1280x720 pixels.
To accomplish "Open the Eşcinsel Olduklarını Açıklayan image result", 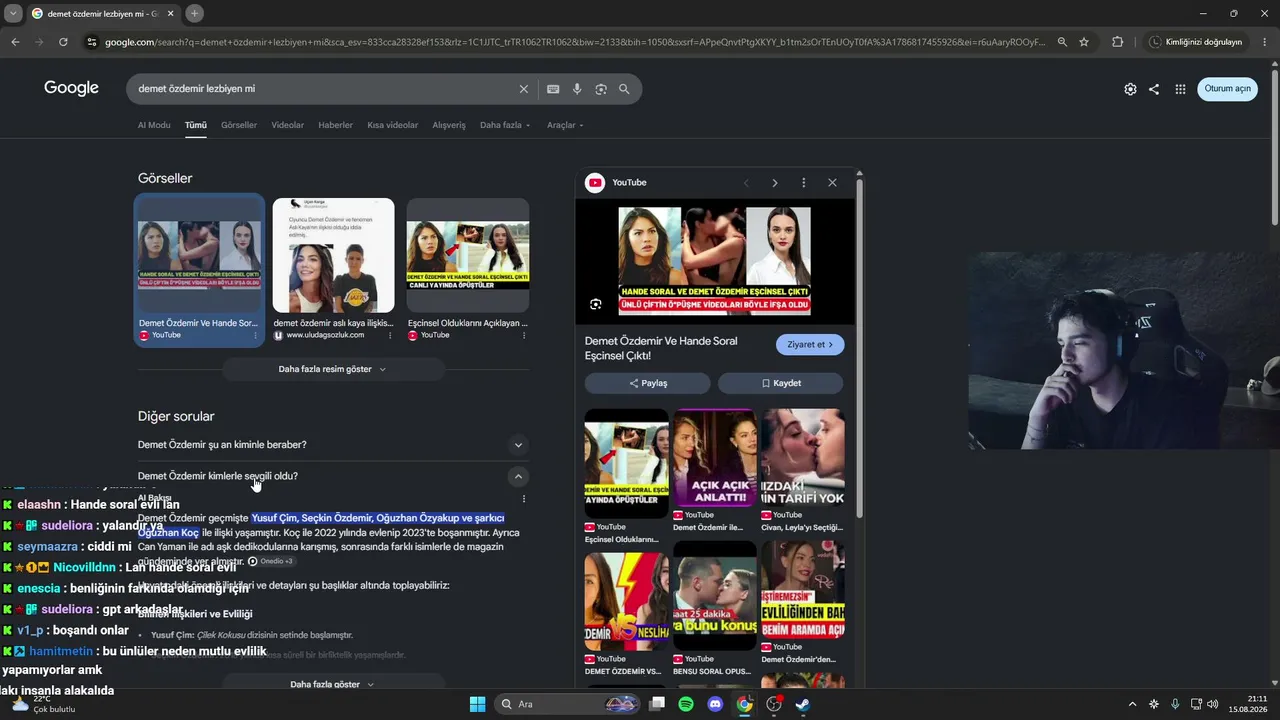I will 467,270.
